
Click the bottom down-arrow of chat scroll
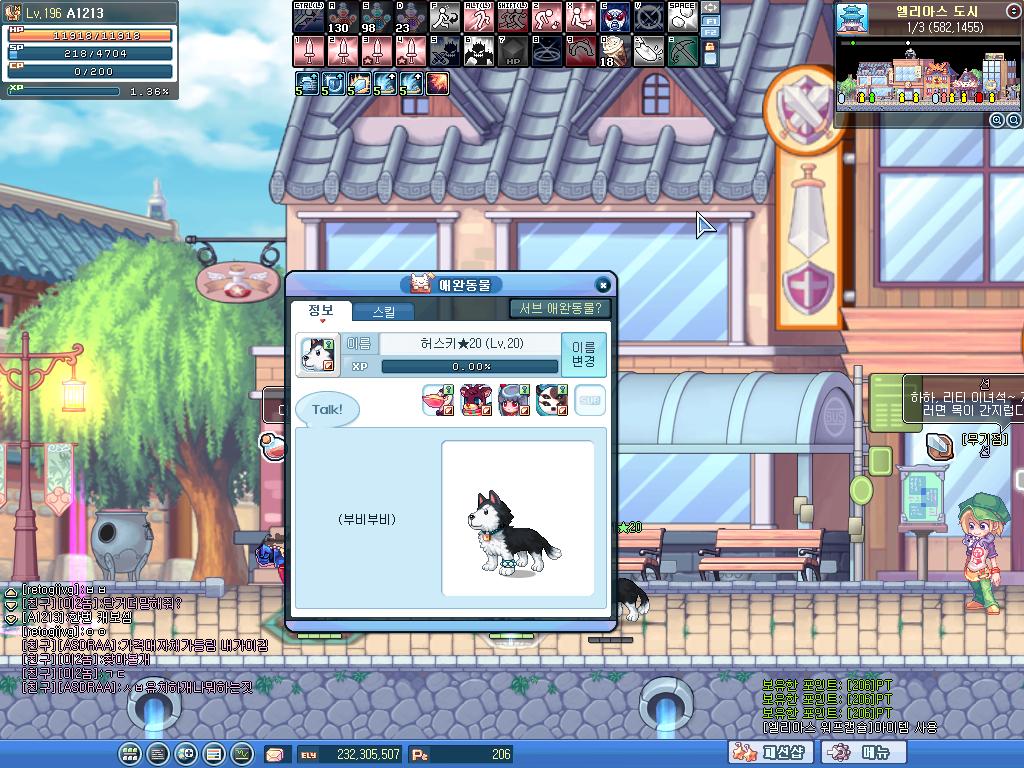point(11,618)
